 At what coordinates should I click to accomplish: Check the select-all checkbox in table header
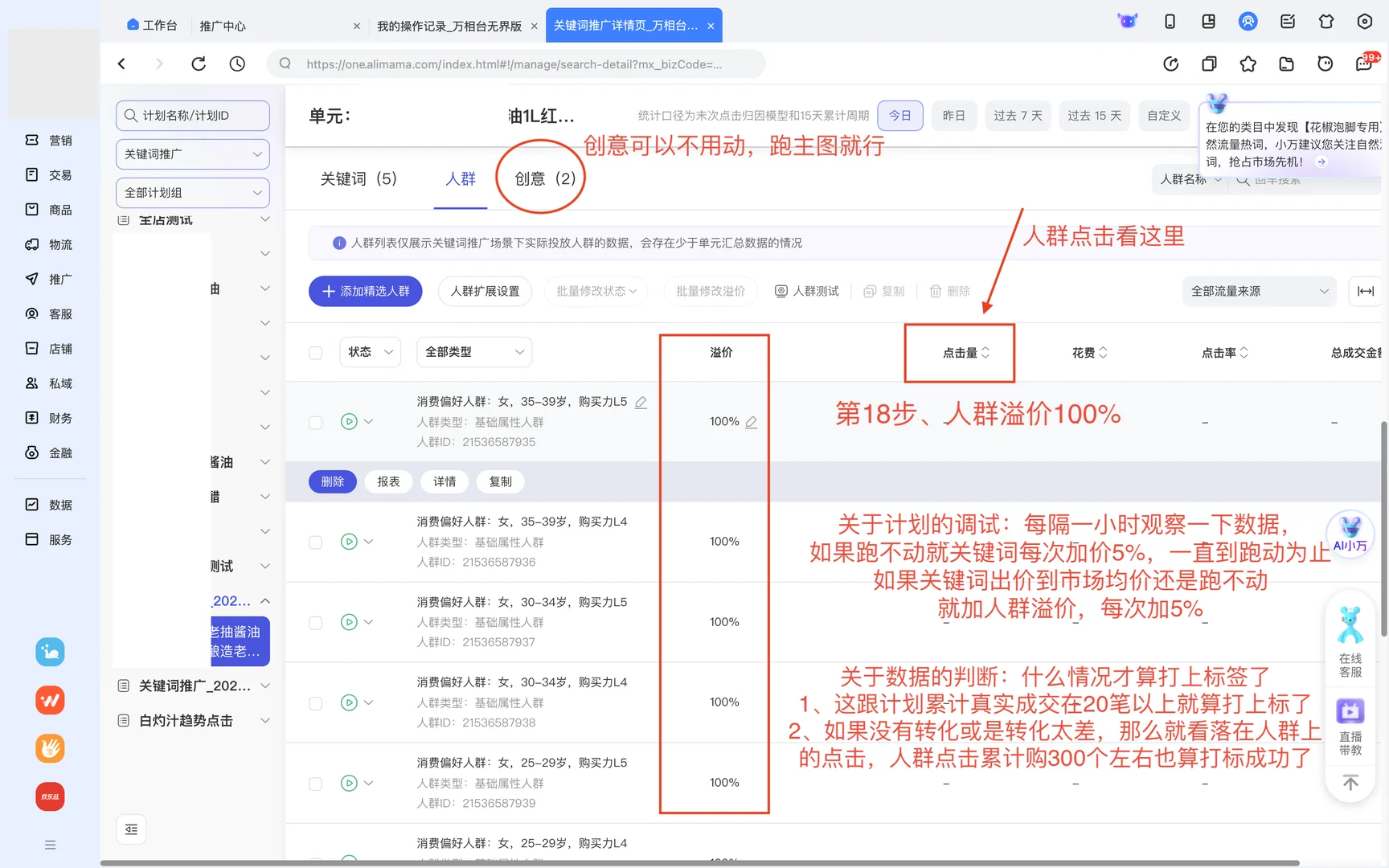click(315, 351)
